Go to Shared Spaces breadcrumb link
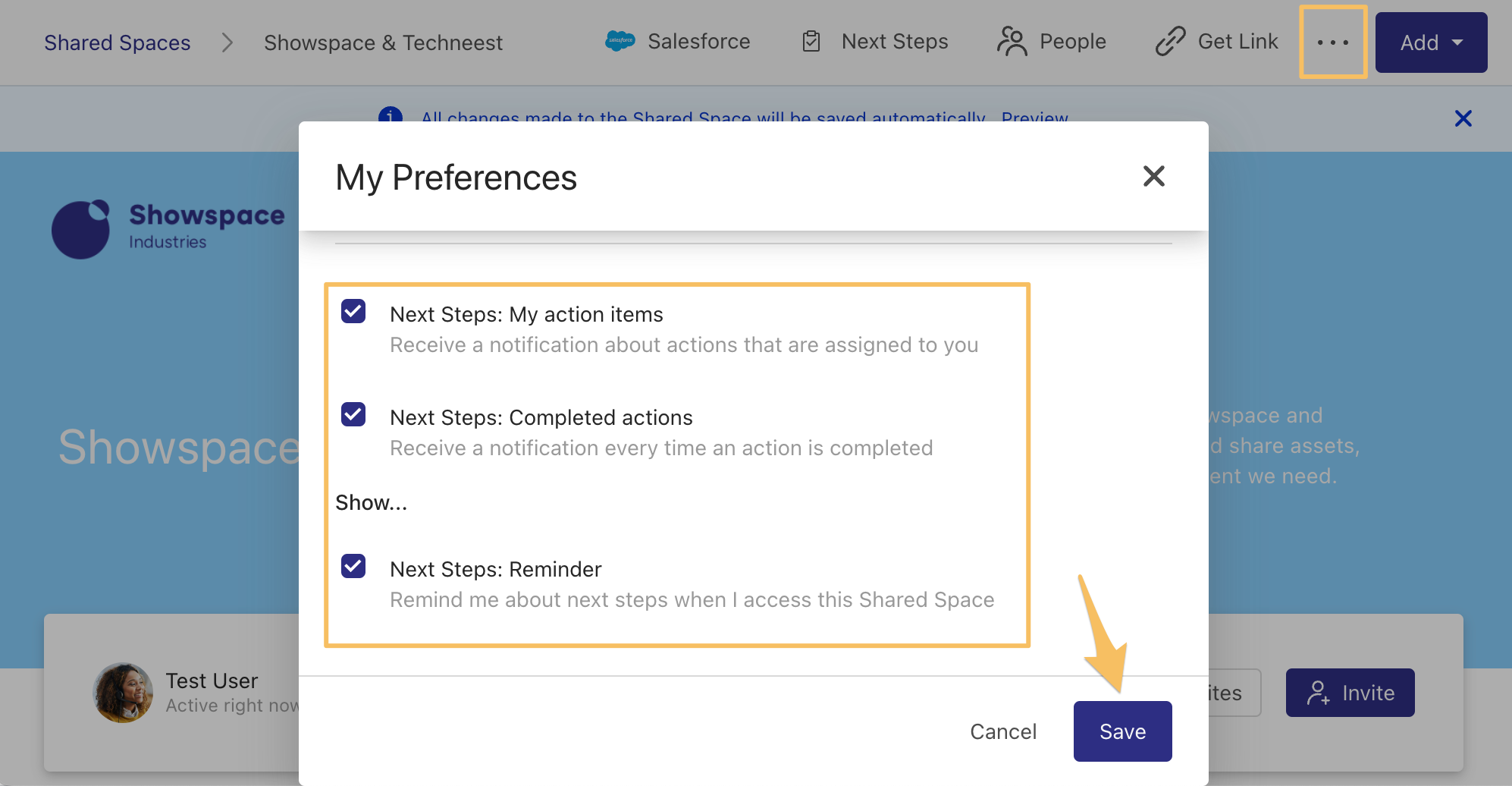The height and width of the screenshot is (786, 1512). tap(118, 42)
